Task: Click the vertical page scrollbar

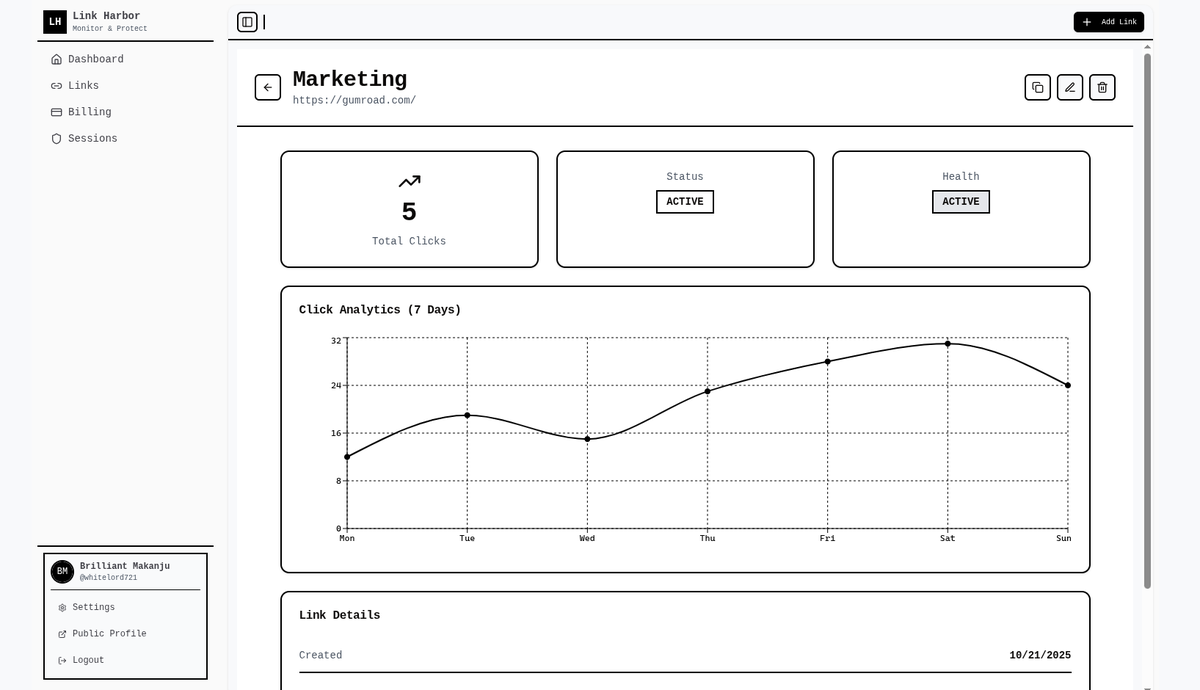Action: click(x=1148, y=320)
